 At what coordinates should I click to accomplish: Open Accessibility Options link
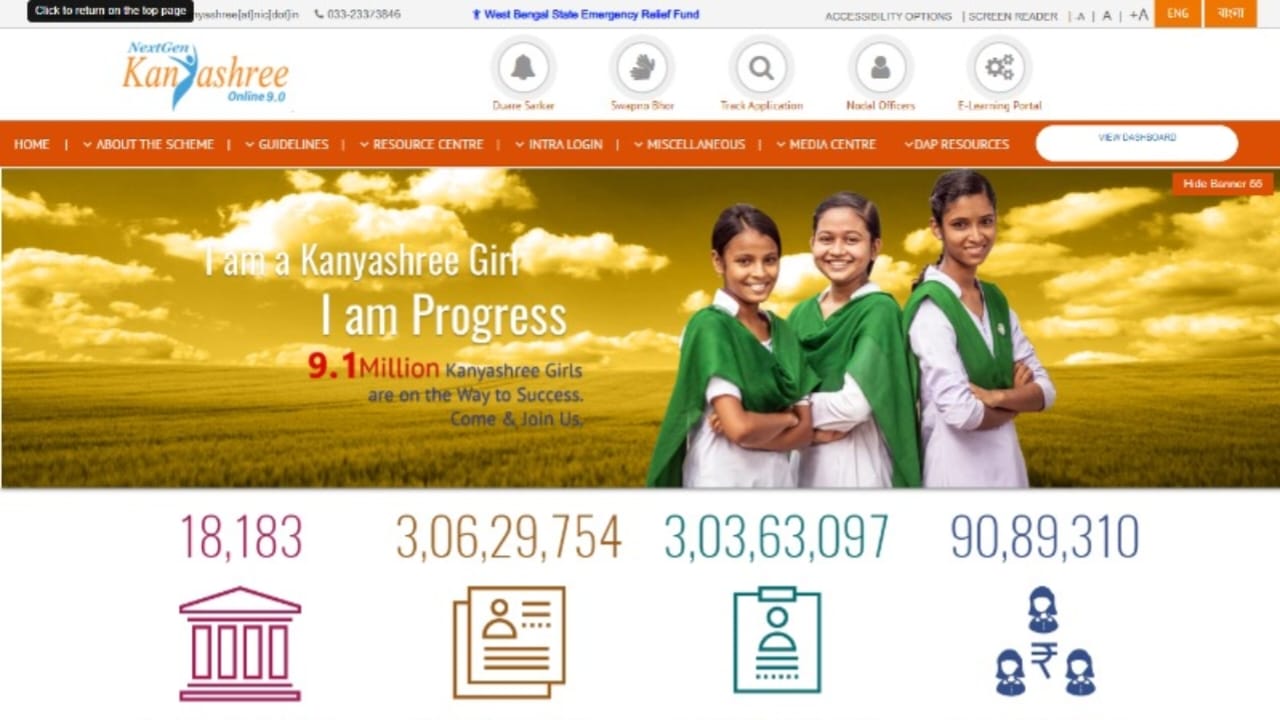coord(888,16)
